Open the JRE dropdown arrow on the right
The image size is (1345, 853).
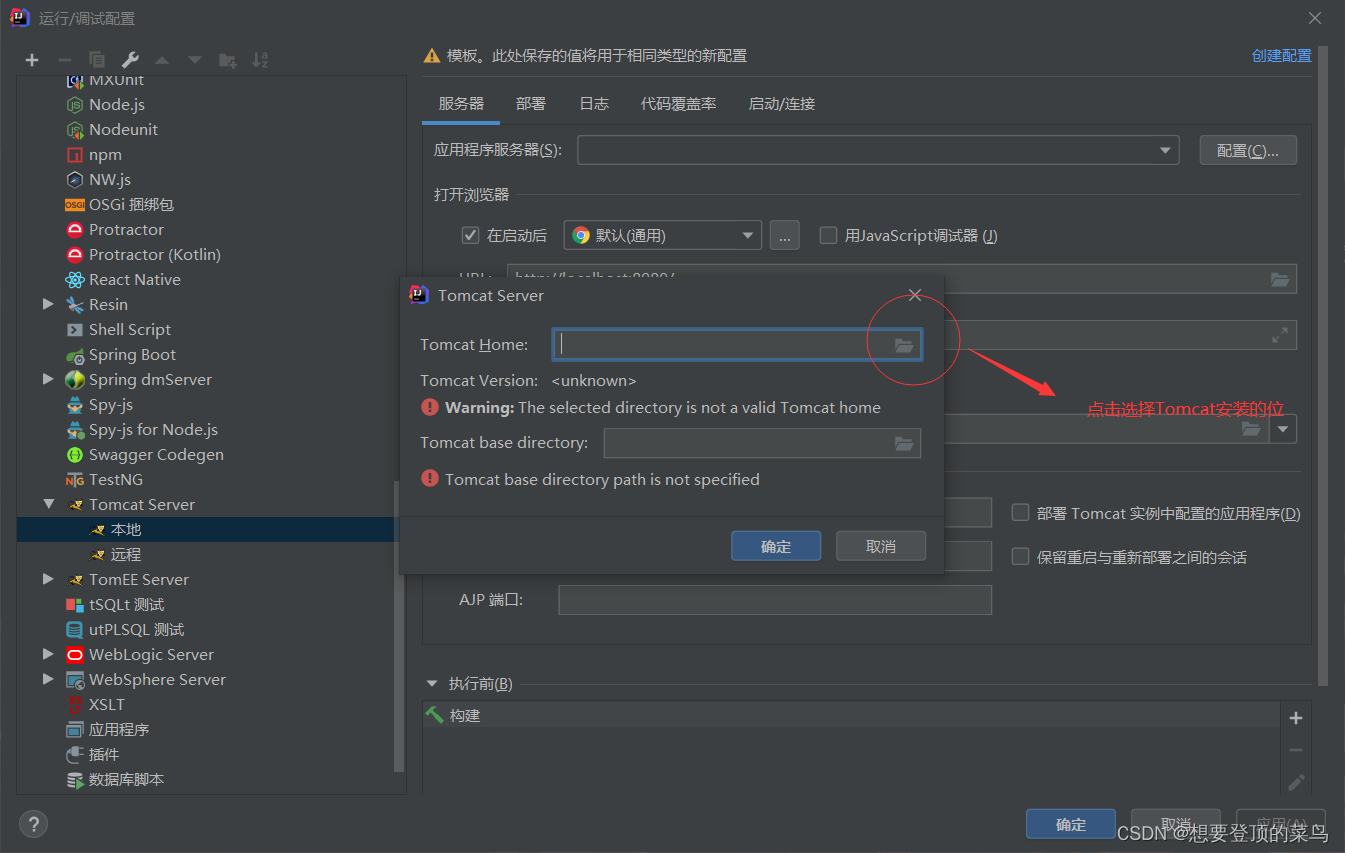pyautogui.click(x=1283, y=429)
